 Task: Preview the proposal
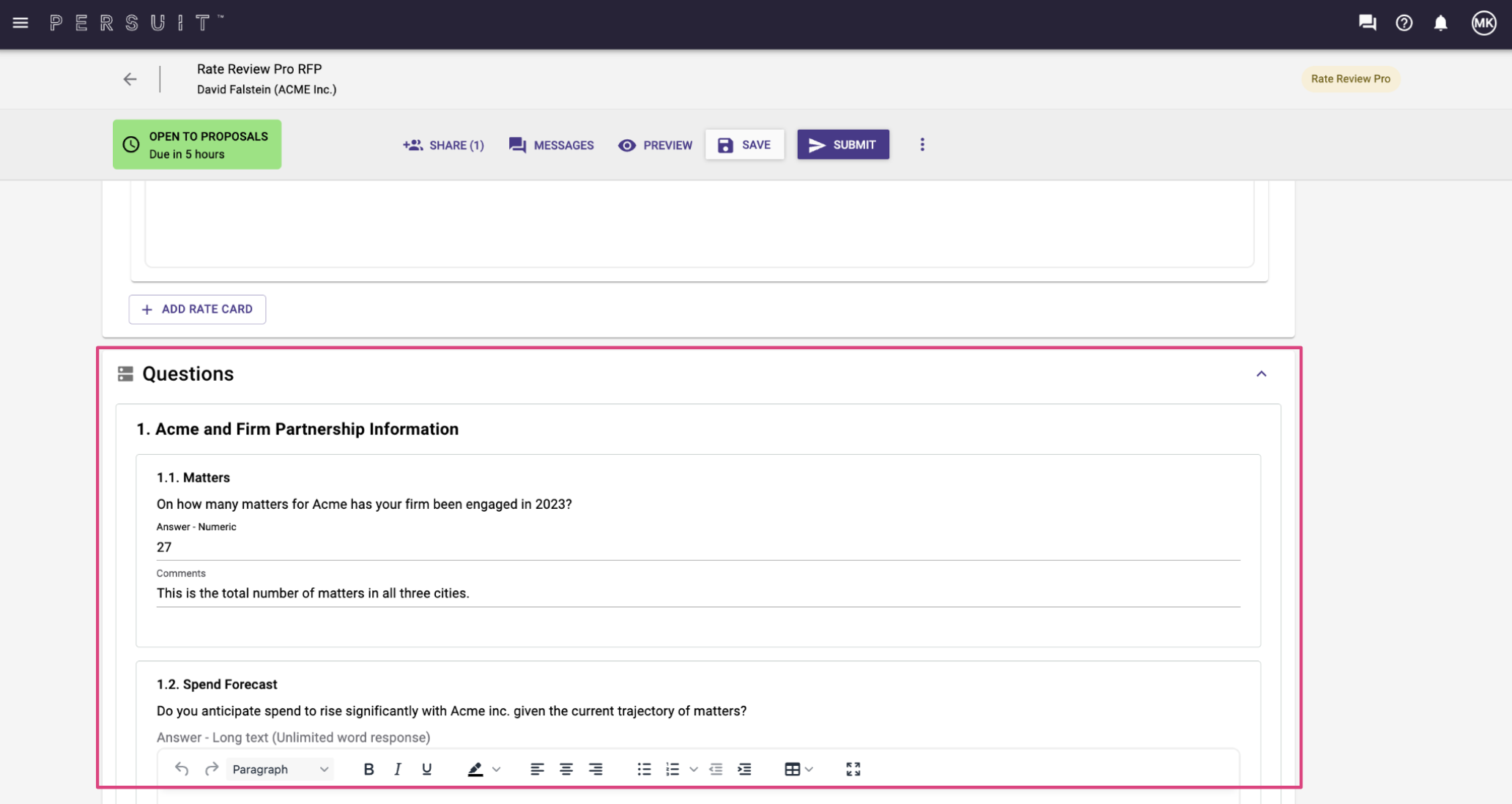click(655, 145)
